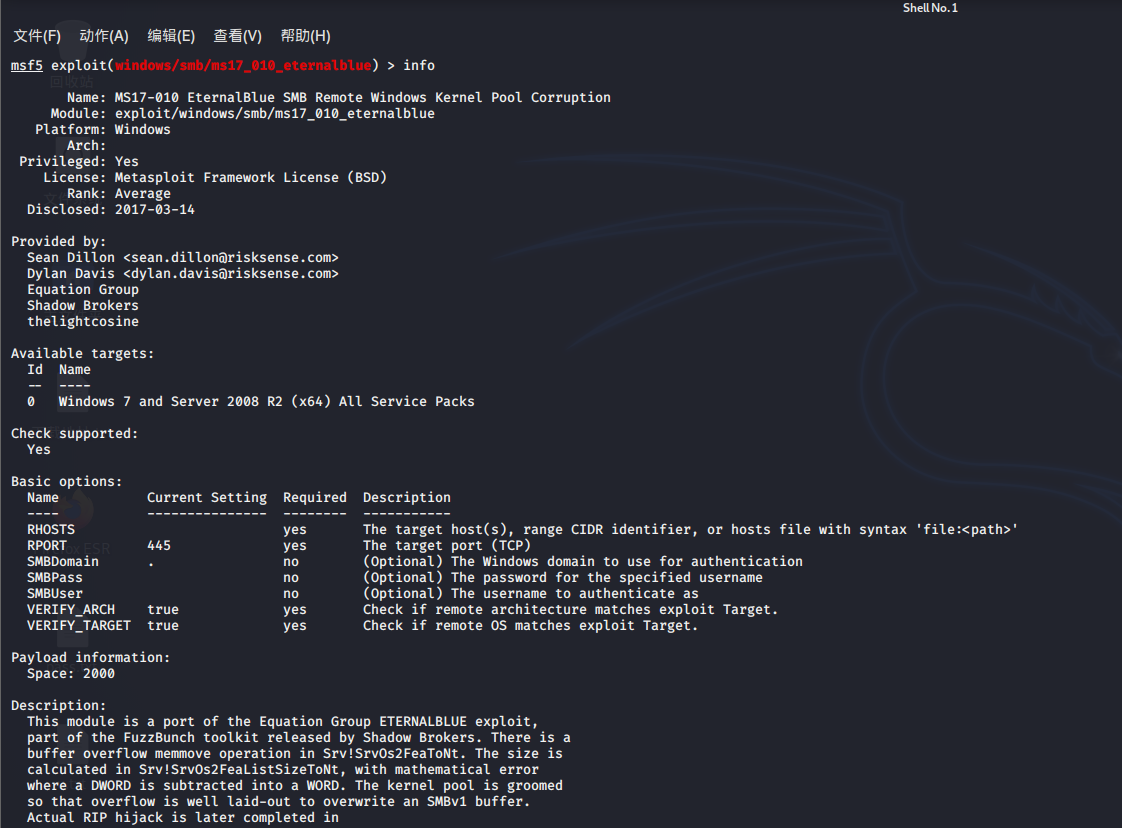The height and width of the screenshot is (828, 1122).
Task: Open the 编辑(E) menu
Action: (x=171, y=36)
